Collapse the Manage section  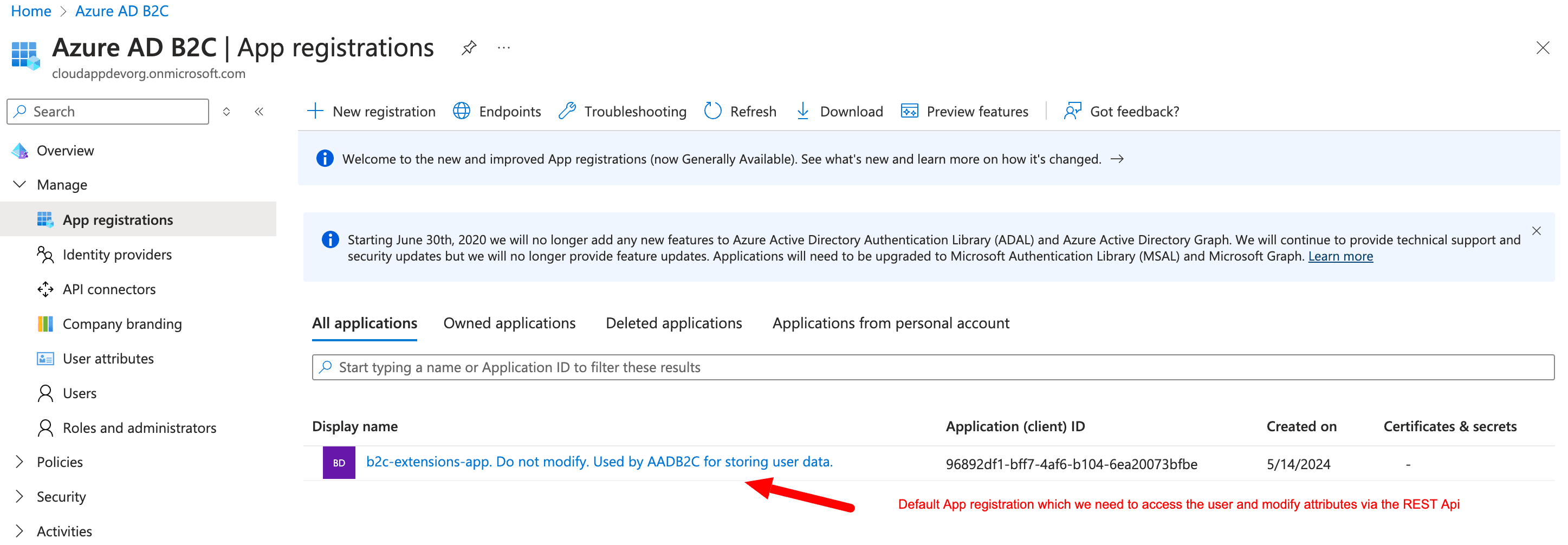(19, 184)
